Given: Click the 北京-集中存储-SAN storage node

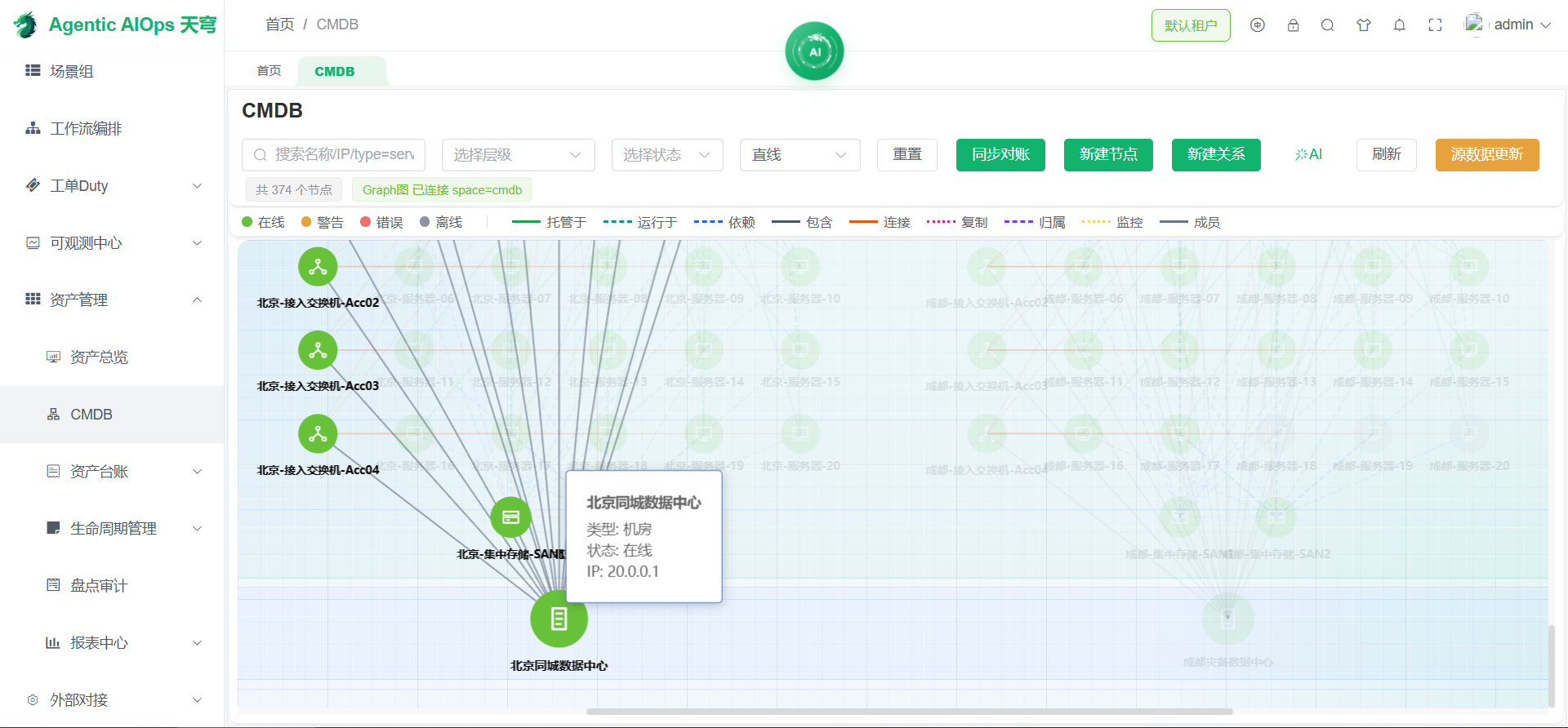Looking at the screenshot, I should pos(510,517).
